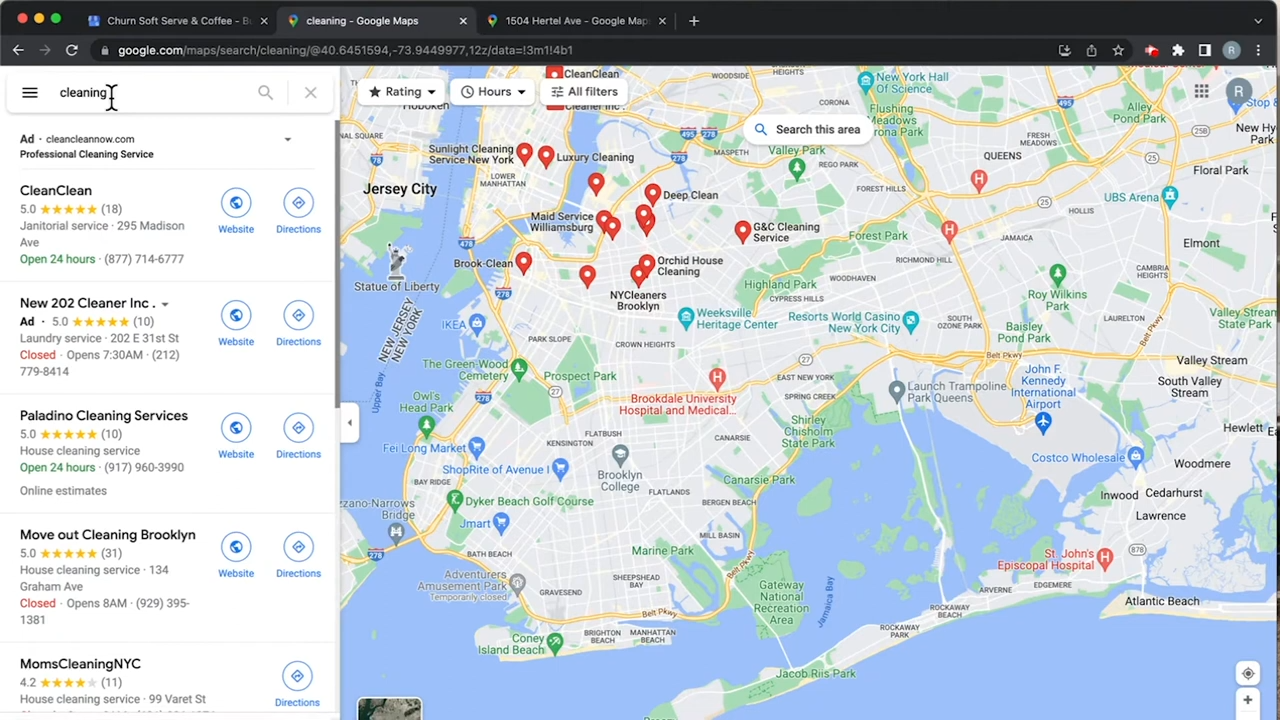The height and width of the screenshot is (720, 1280).
Task: Click the show your location button
Action: pos(1247,673)
